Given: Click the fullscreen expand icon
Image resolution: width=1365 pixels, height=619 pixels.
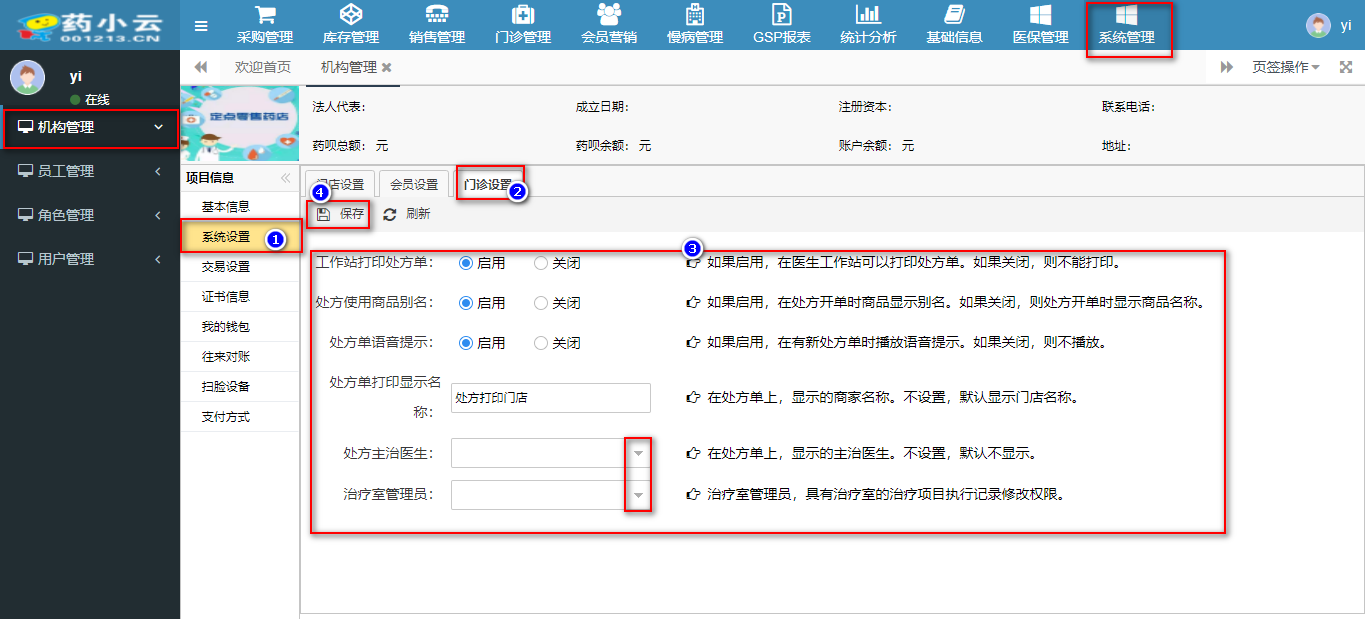Looking at the screenshot, I should click(x=1345, y=67).
